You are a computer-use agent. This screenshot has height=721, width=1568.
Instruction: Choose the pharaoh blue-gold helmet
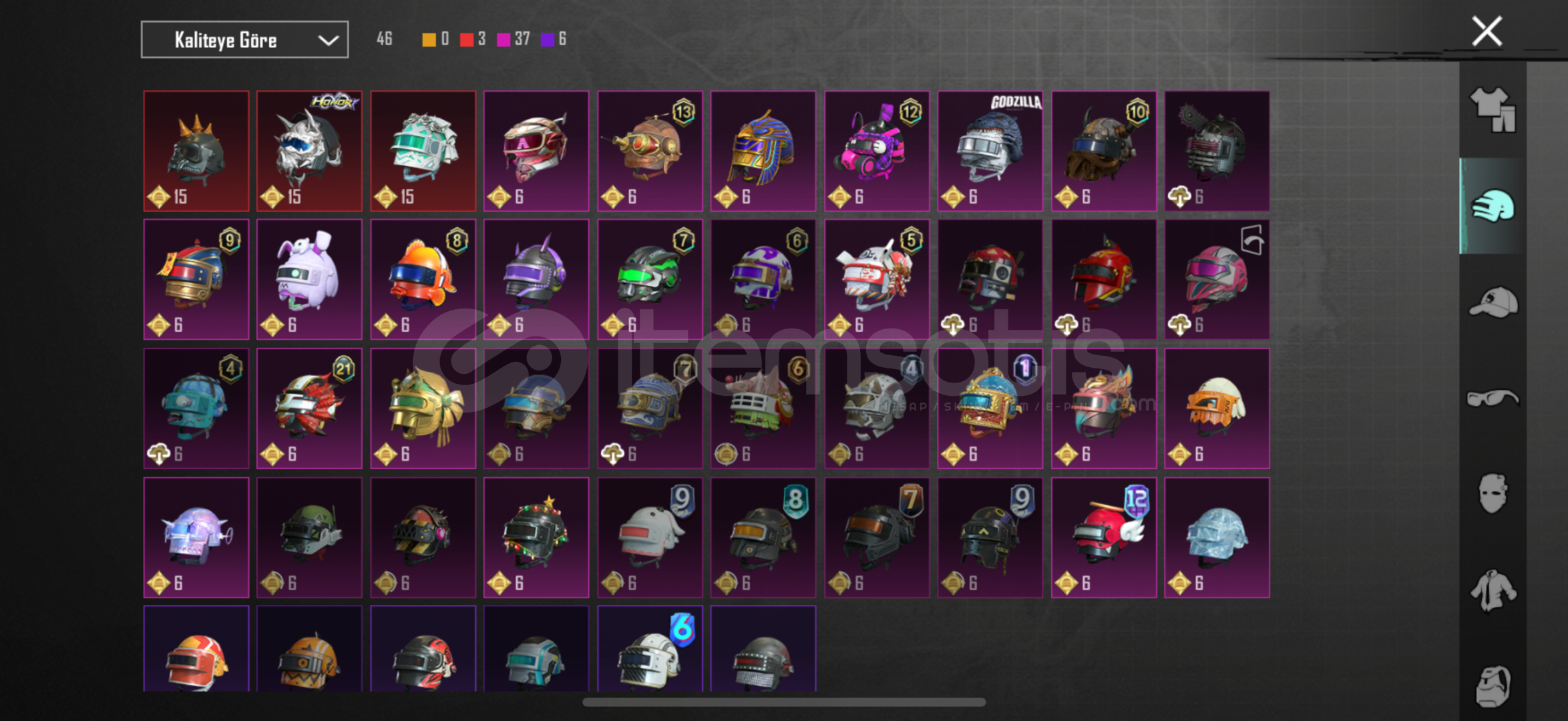pyautogui.click(x=763, y=151)
